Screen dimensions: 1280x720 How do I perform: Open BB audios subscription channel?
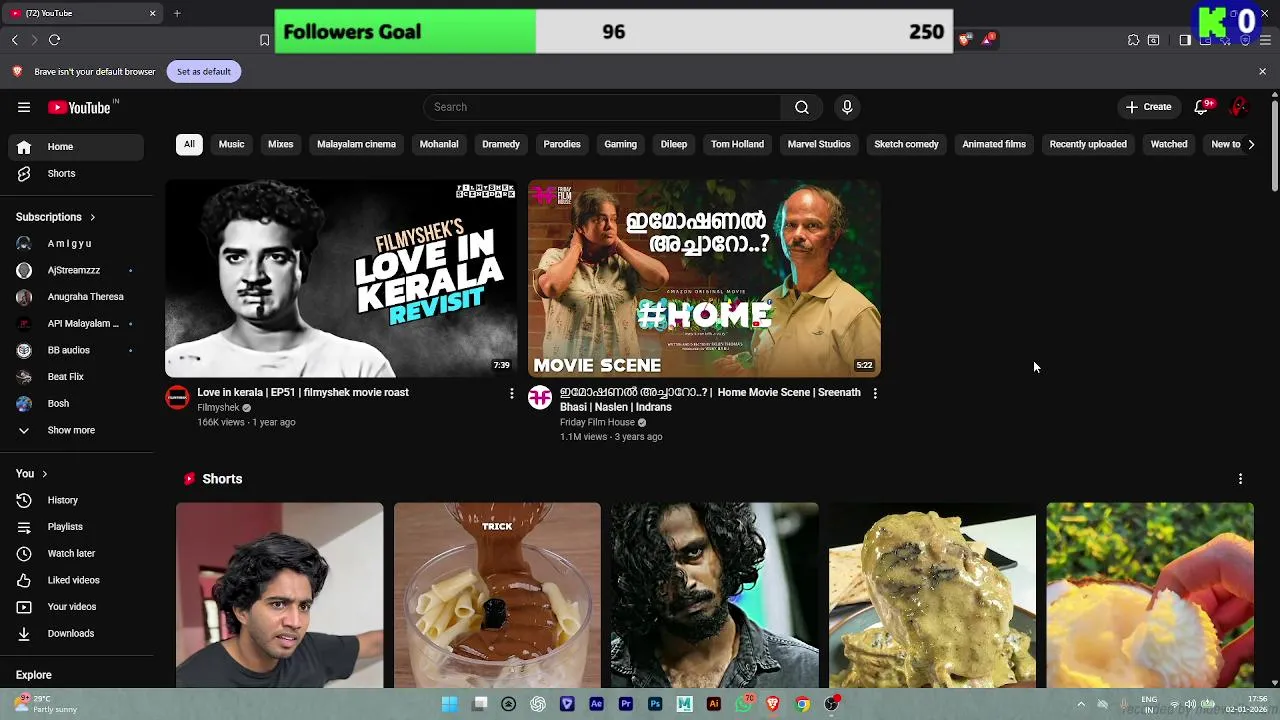coord(78,350)
